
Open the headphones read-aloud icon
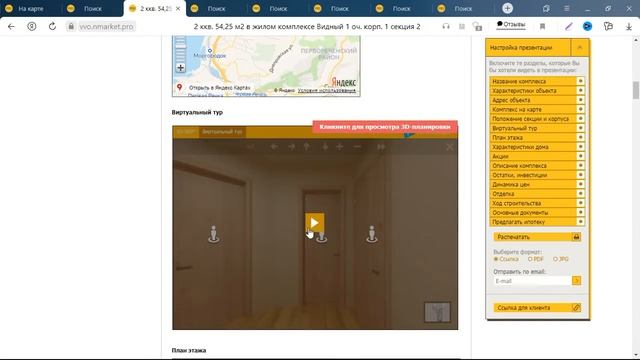click(x=446, y=27)
